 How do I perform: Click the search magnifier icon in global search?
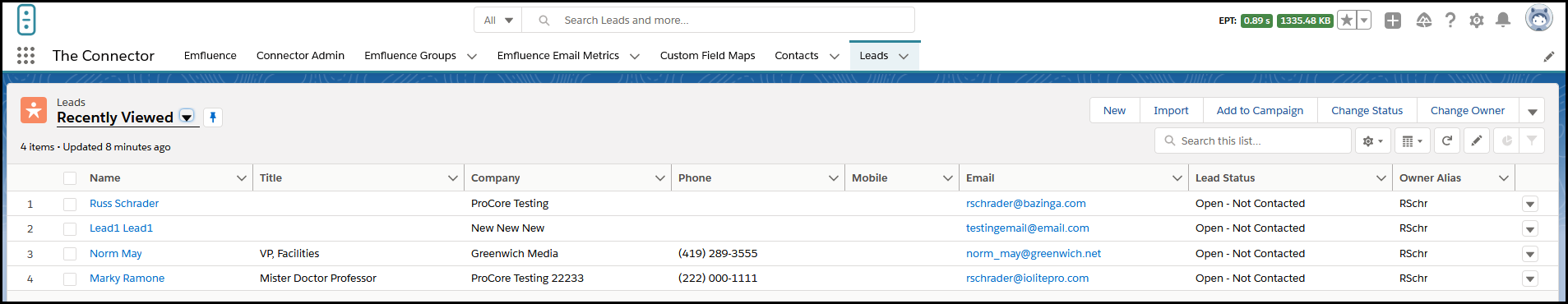tap(543, 21)
